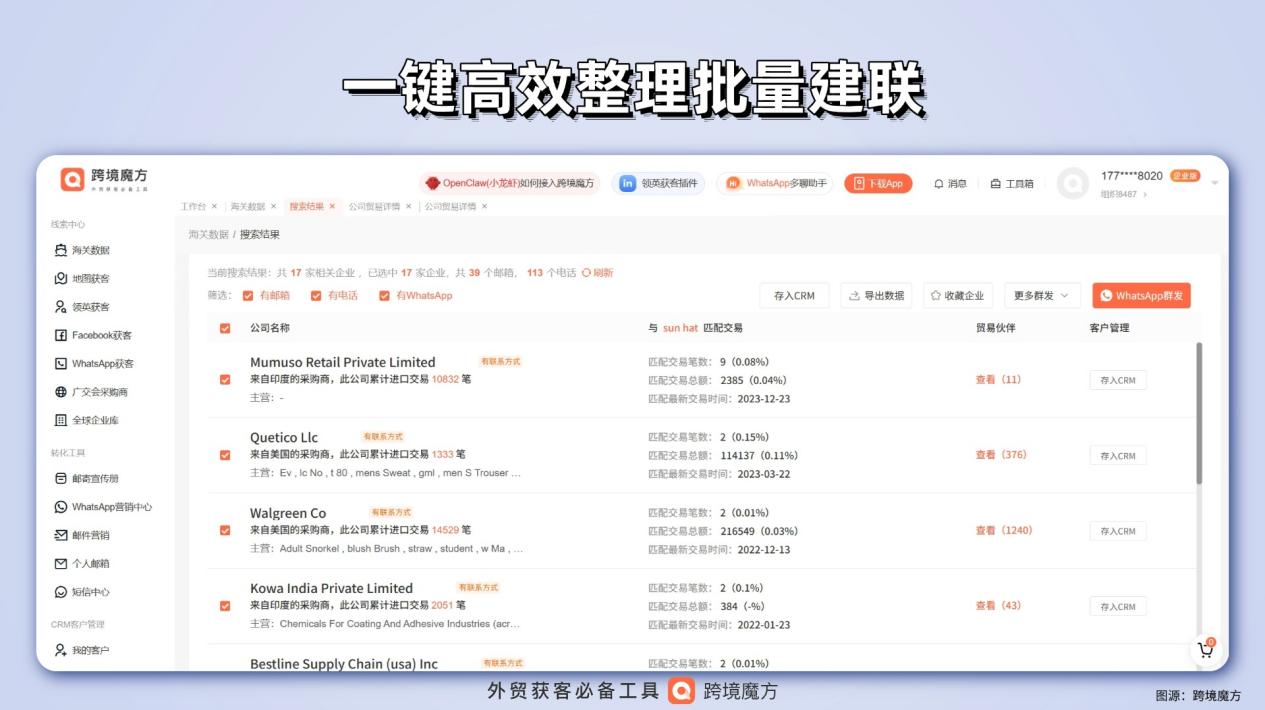Expand the 更多群发 dropdown
Image resolution: width=1265 pixels, height=710 pixels.
[1042, 296]
